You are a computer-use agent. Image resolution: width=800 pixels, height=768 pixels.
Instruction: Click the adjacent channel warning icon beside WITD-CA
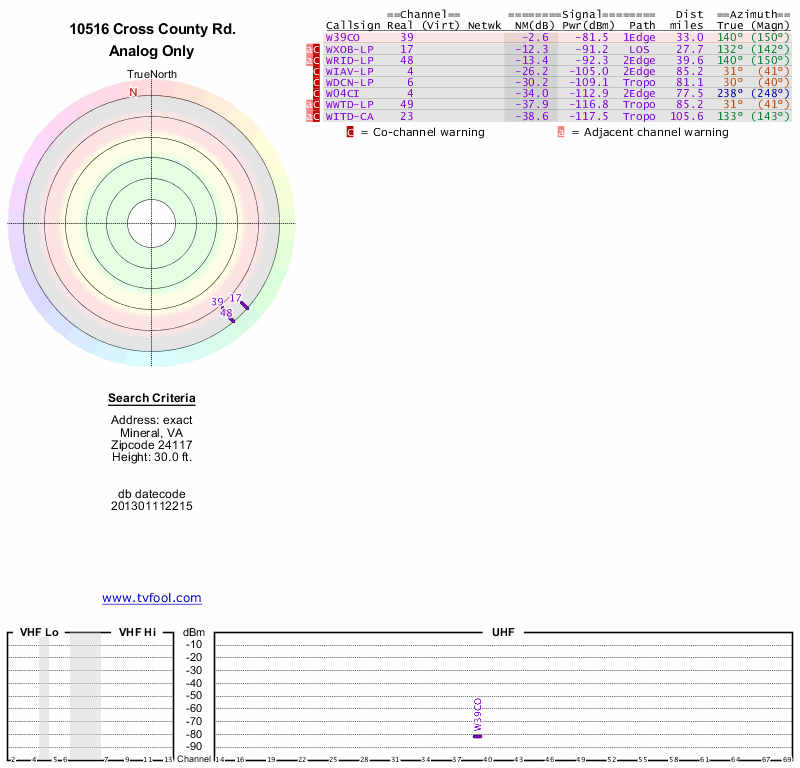click(309, 117)
